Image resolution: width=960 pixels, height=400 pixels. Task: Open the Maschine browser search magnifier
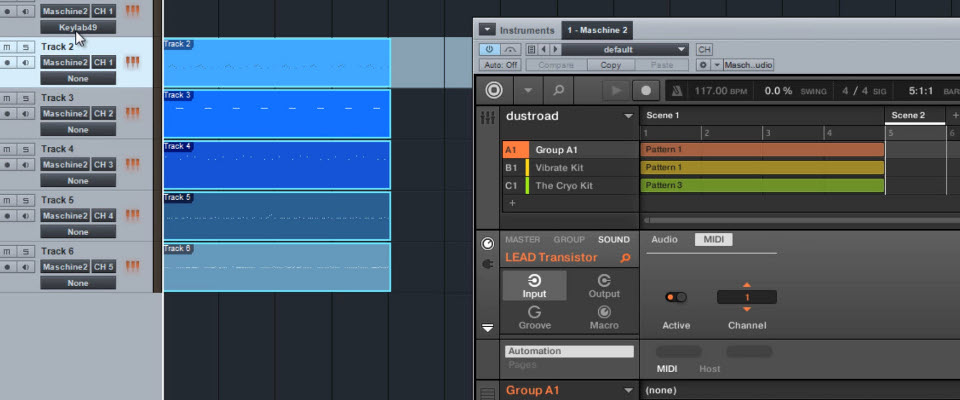(558, 91)
